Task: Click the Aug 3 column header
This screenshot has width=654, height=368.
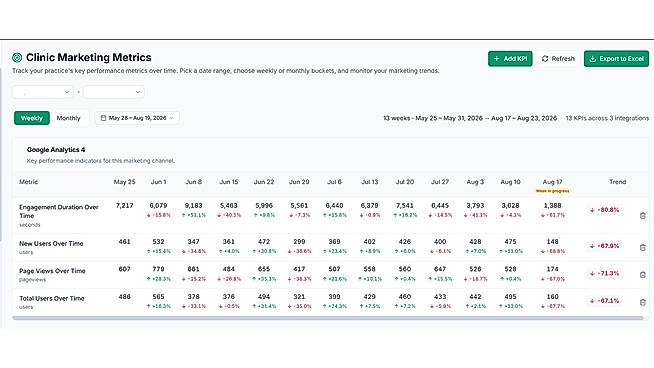Action: coord(475,182)
